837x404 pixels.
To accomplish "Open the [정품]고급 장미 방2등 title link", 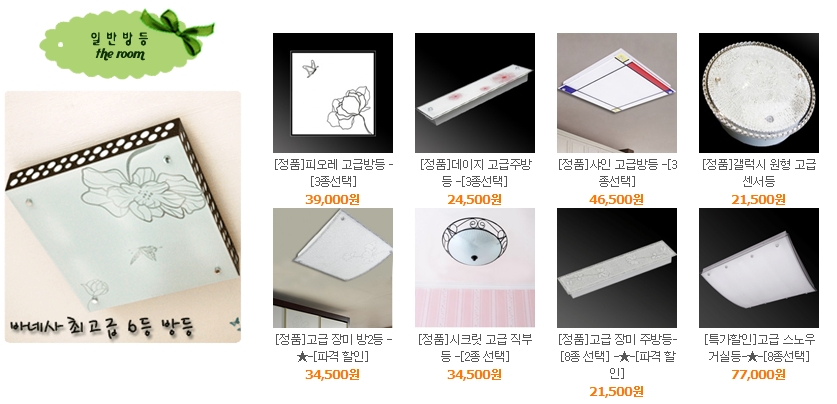I will (x=333, y=347).
